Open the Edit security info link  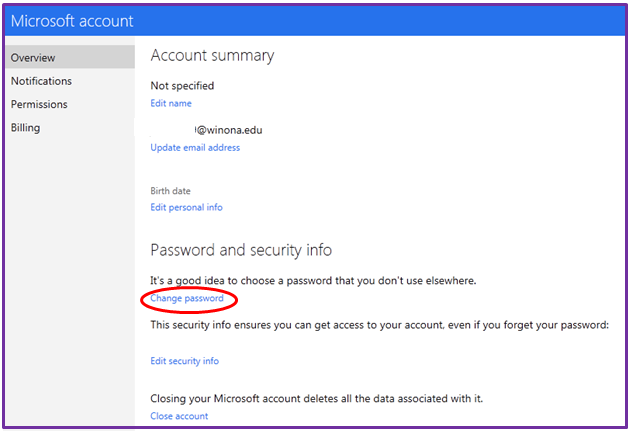pos(184,361)
